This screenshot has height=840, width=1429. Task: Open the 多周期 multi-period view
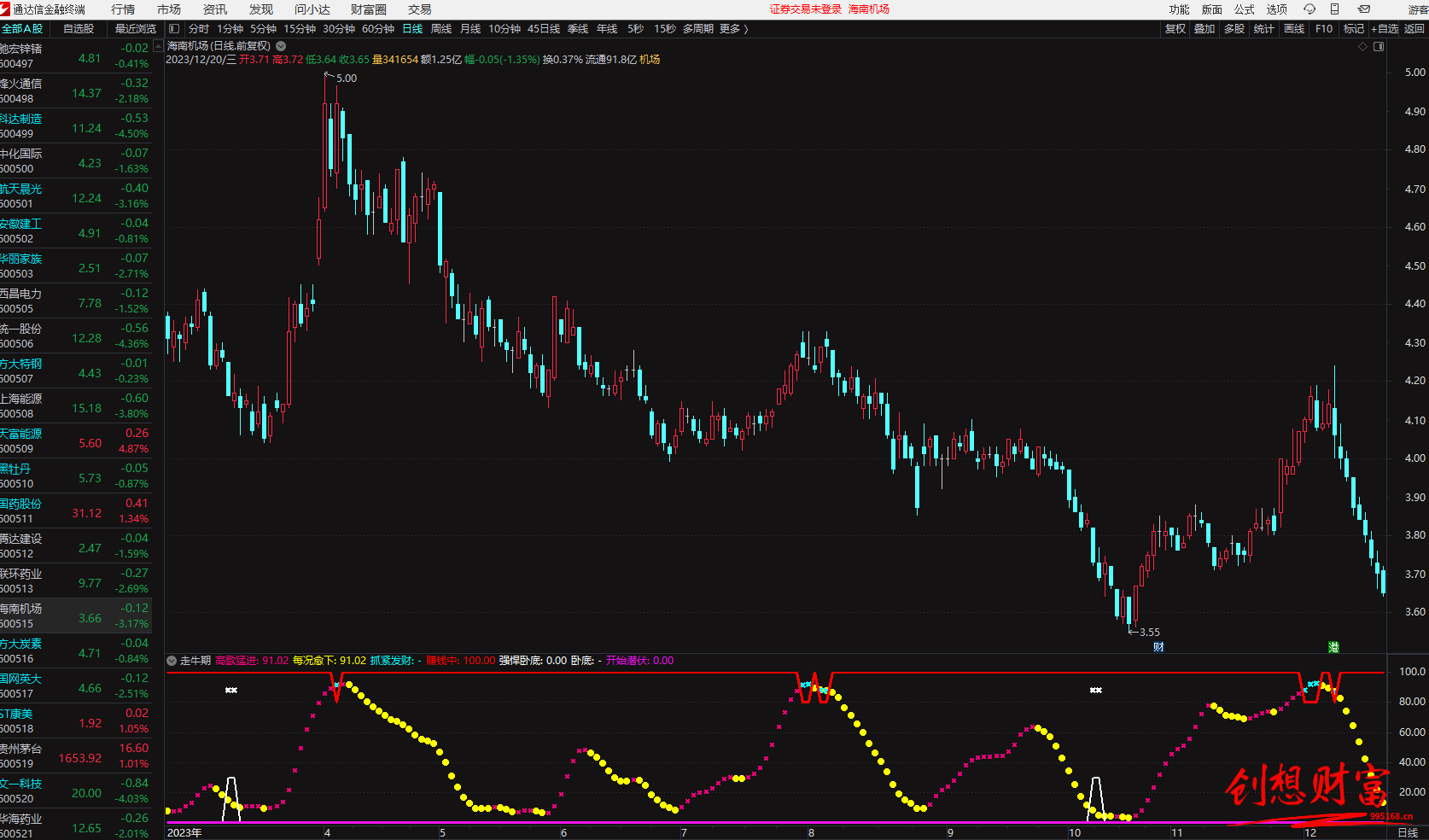click(x=698, y=29)
